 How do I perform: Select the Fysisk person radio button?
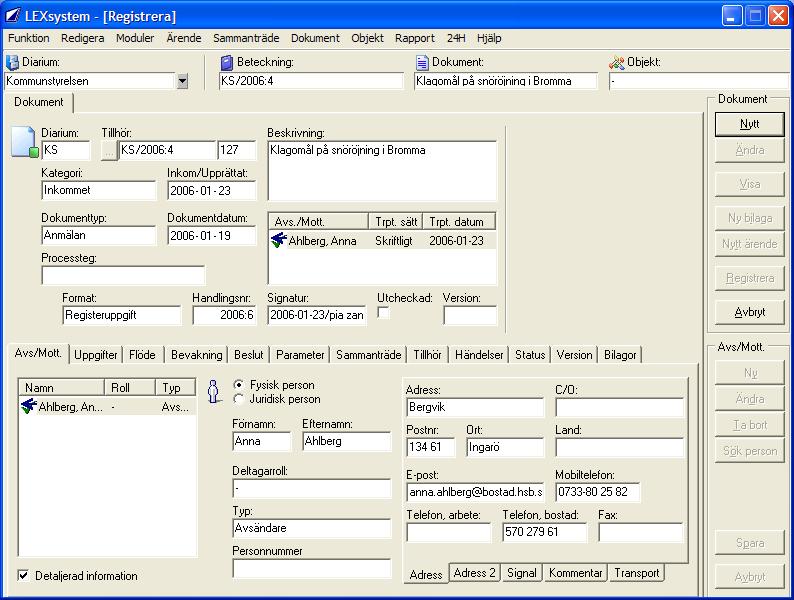click(239, 385)
